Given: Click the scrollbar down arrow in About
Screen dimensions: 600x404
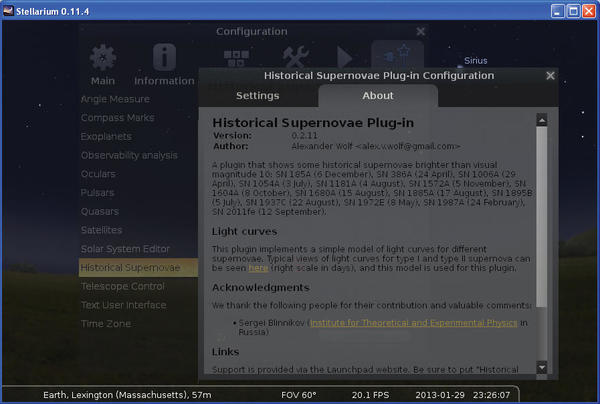Looking at the screenshot, I should tap(541, 368).
